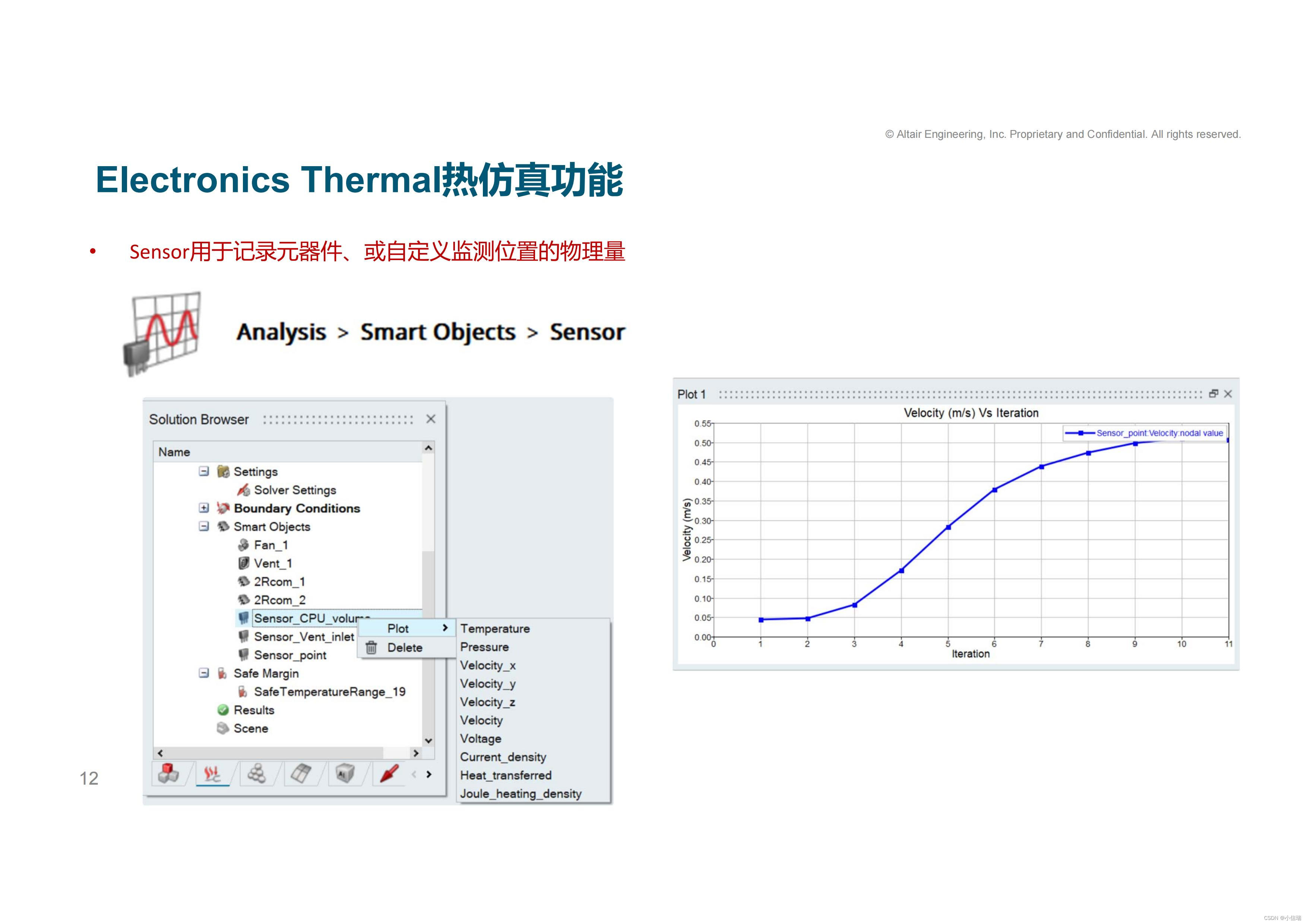
Task: Collapse the Settings tree node
Action: point(204,471)
